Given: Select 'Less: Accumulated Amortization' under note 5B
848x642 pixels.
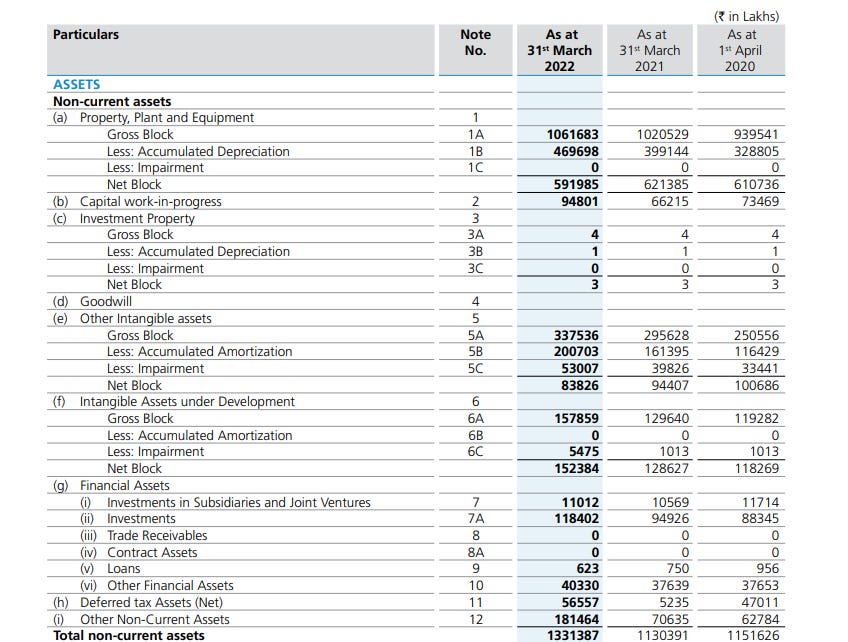Looking at the screenshot, I should (x=199, y=352).
